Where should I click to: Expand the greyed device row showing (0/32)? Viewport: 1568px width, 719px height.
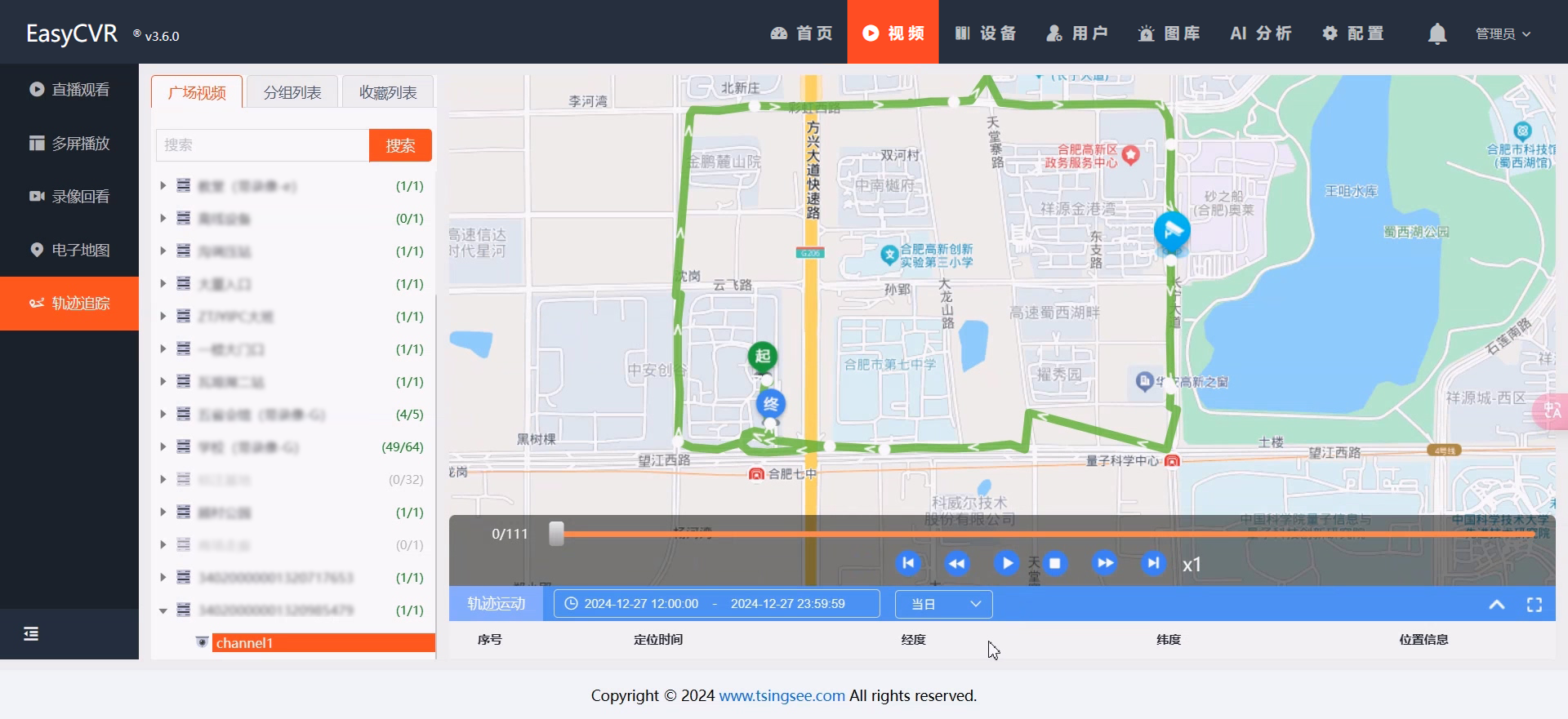163,480
